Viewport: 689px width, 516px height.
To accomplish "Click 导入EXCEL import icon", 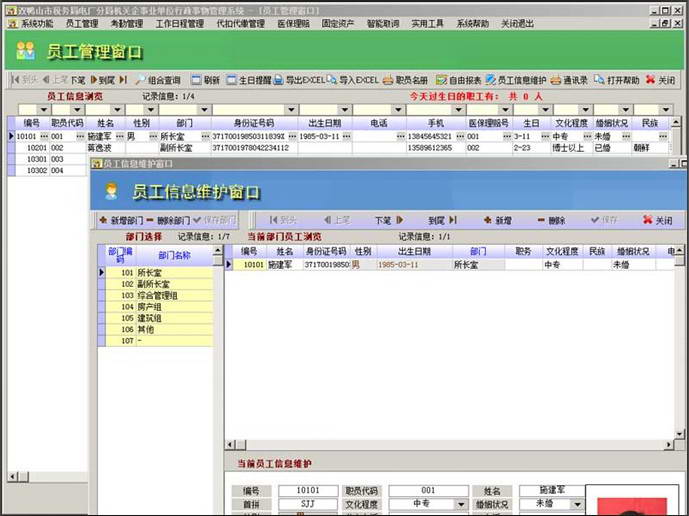I will [x=353, y=80].
